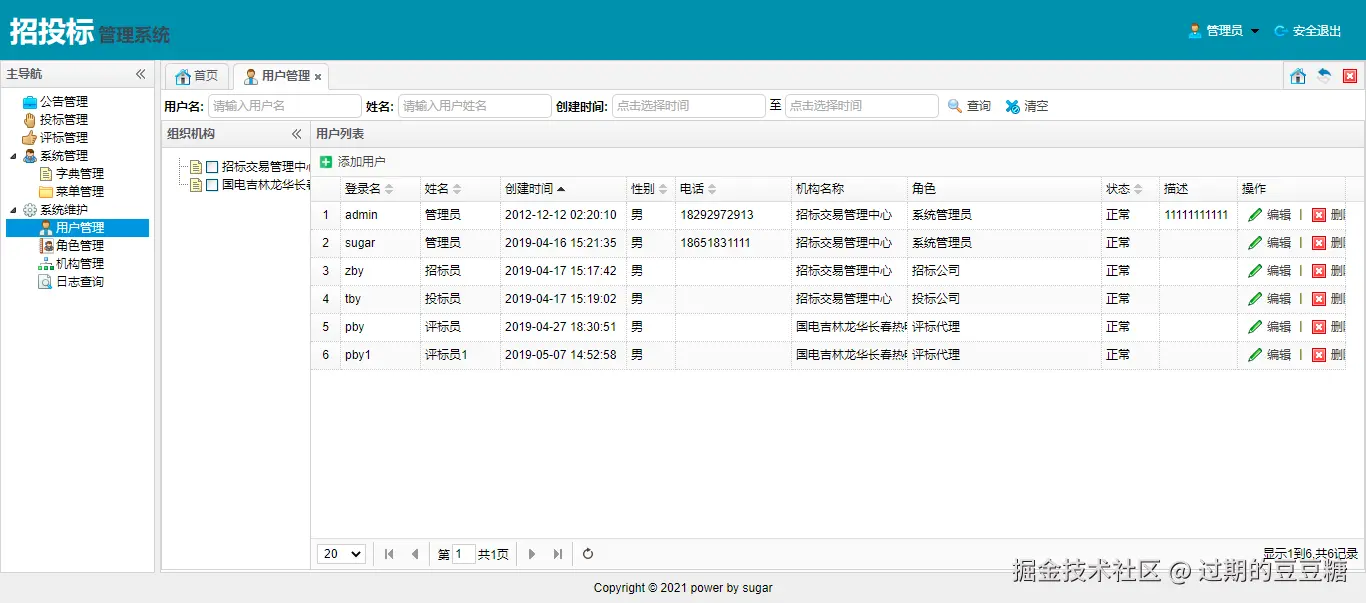Delete the sugar user row
This screenshot has width=1366, height=603.
click(x=1329, y=243)
